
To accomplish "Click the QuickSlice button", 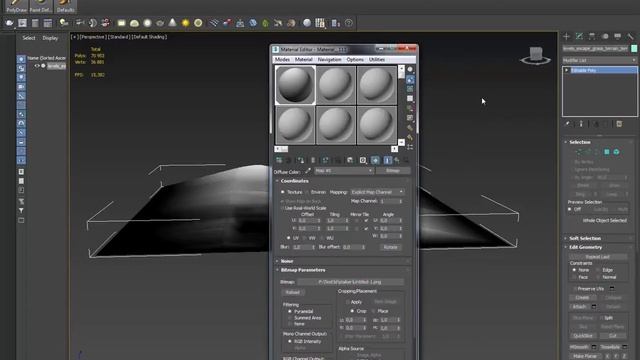I will pyautogui.click(x=583, y=336).
